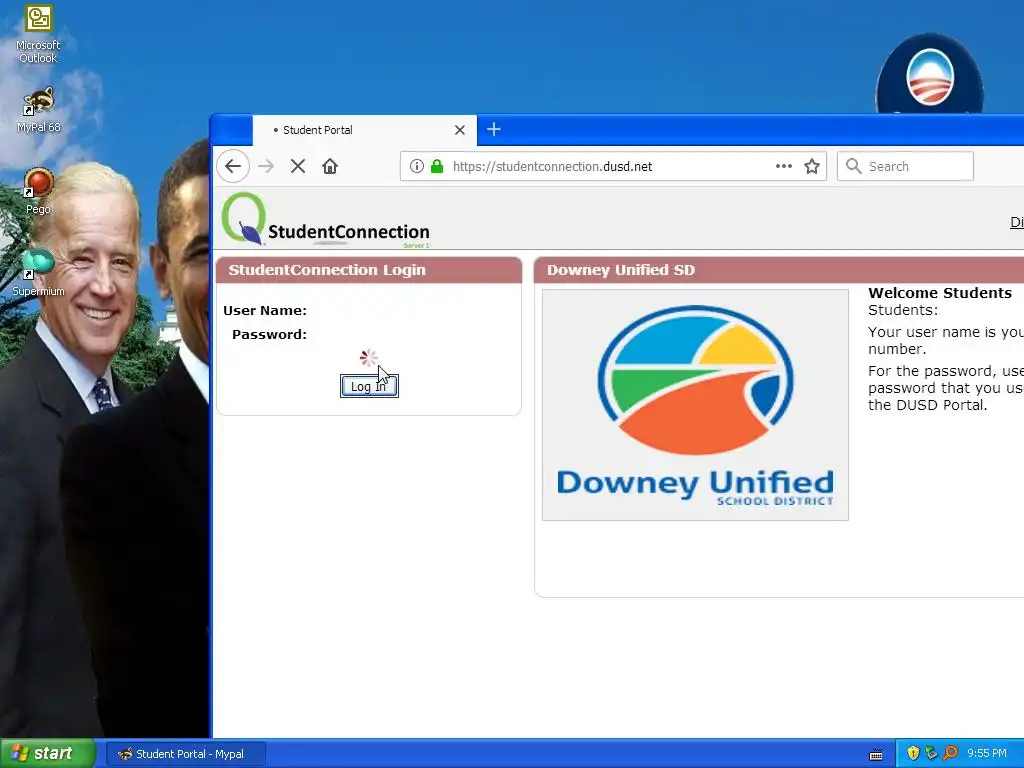Open the MyPal 68 desktop shortcut
1024x768 pixels.
coord(38,110)
